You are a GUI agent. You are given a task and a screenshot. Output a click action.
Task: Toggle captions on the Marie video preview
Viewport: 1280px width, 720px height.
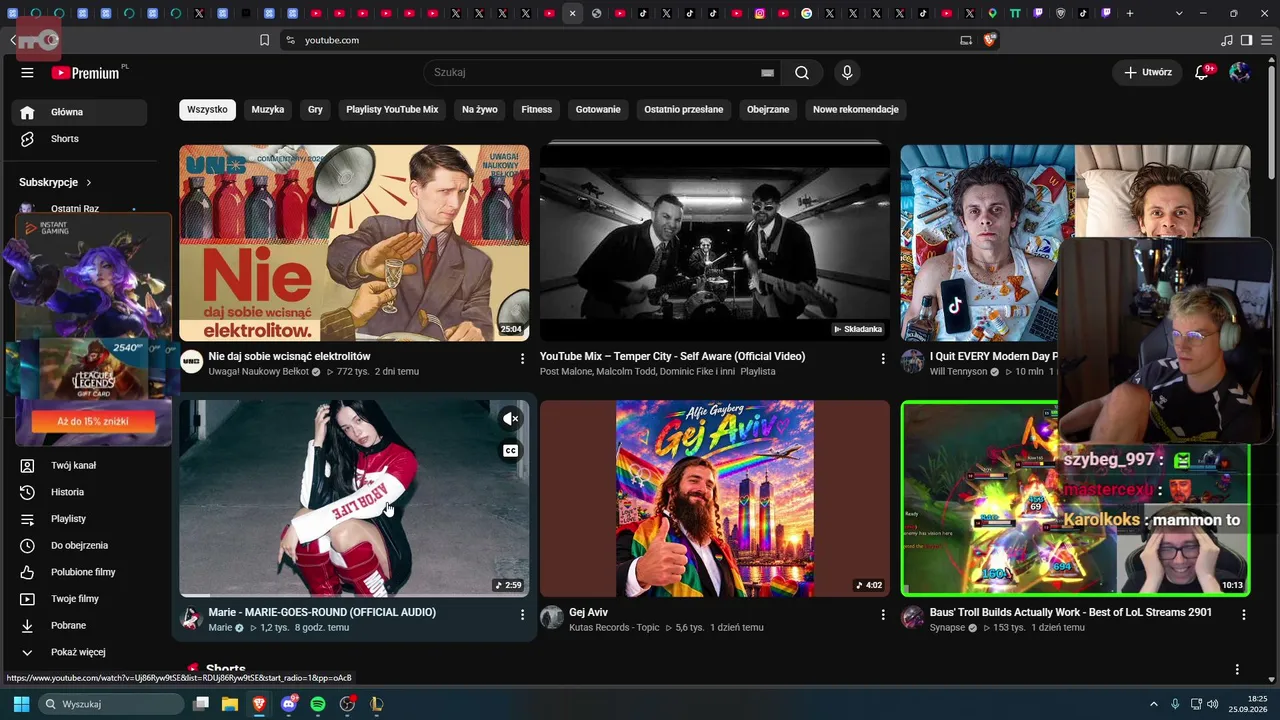pos(511,451)
